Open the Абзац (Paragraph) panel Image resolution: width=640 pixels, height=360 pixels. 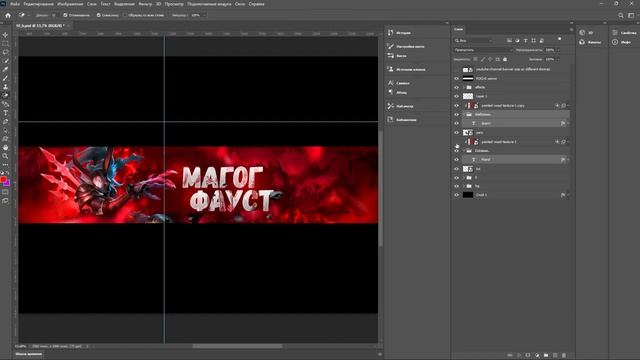point(397,93)
